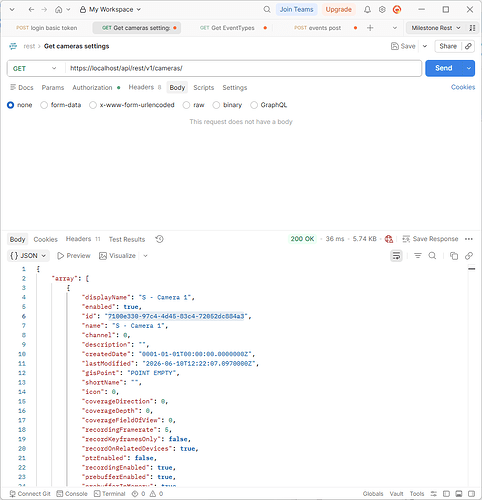Image resolution: width=482 pixels, height=500 pixels.
Task: Send the request with Send button
Action: coord(443,68)
